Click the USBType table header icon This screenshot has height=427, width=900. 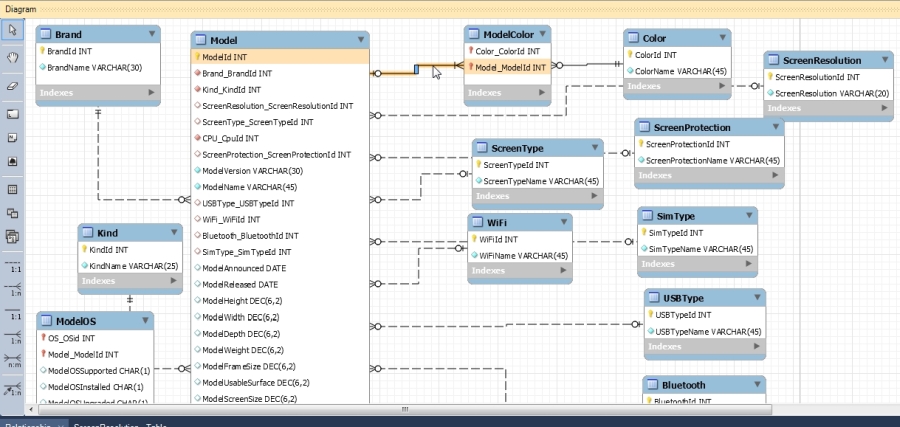point(653,298)
